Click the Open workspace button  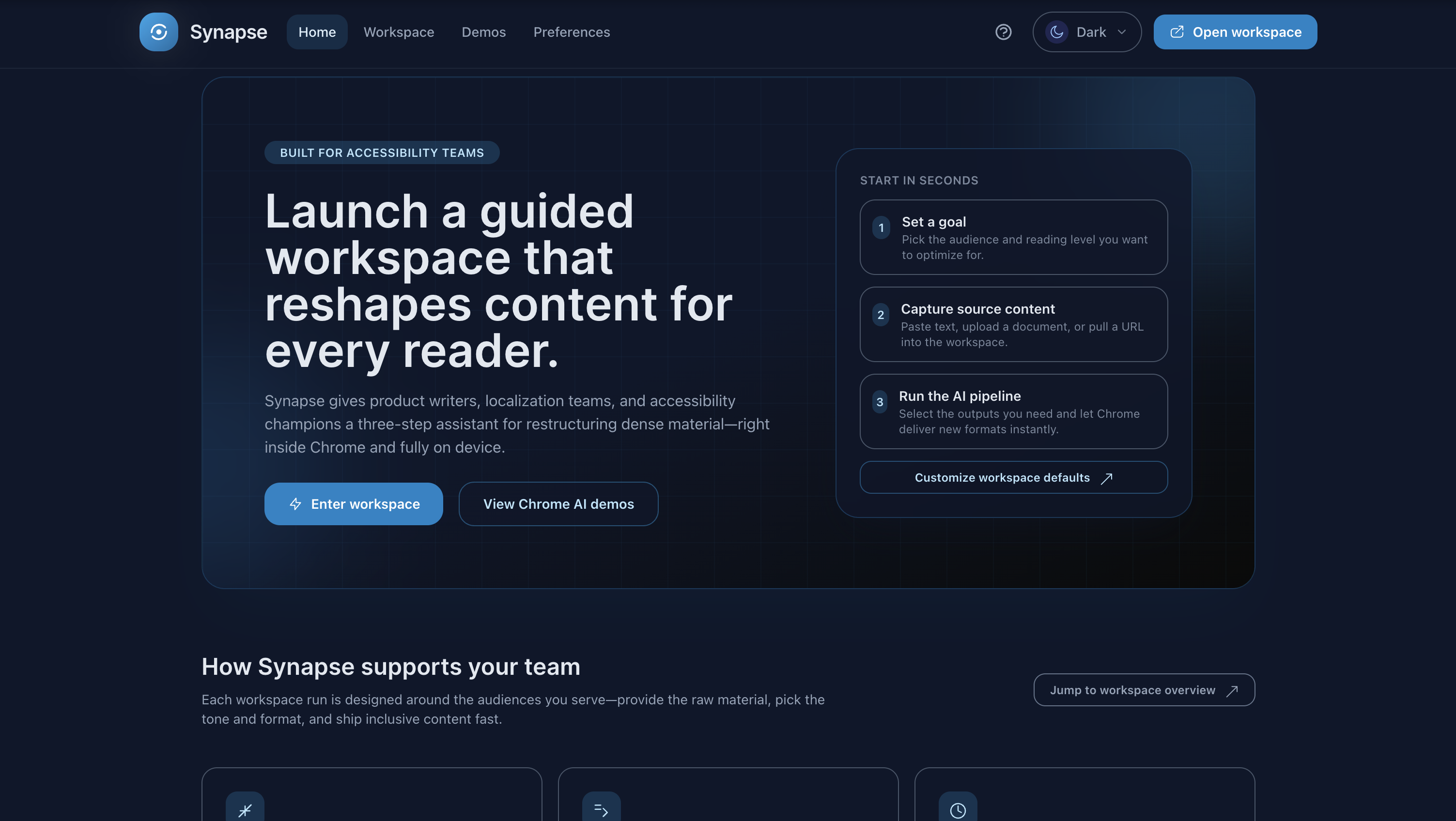click(1235, 32)
